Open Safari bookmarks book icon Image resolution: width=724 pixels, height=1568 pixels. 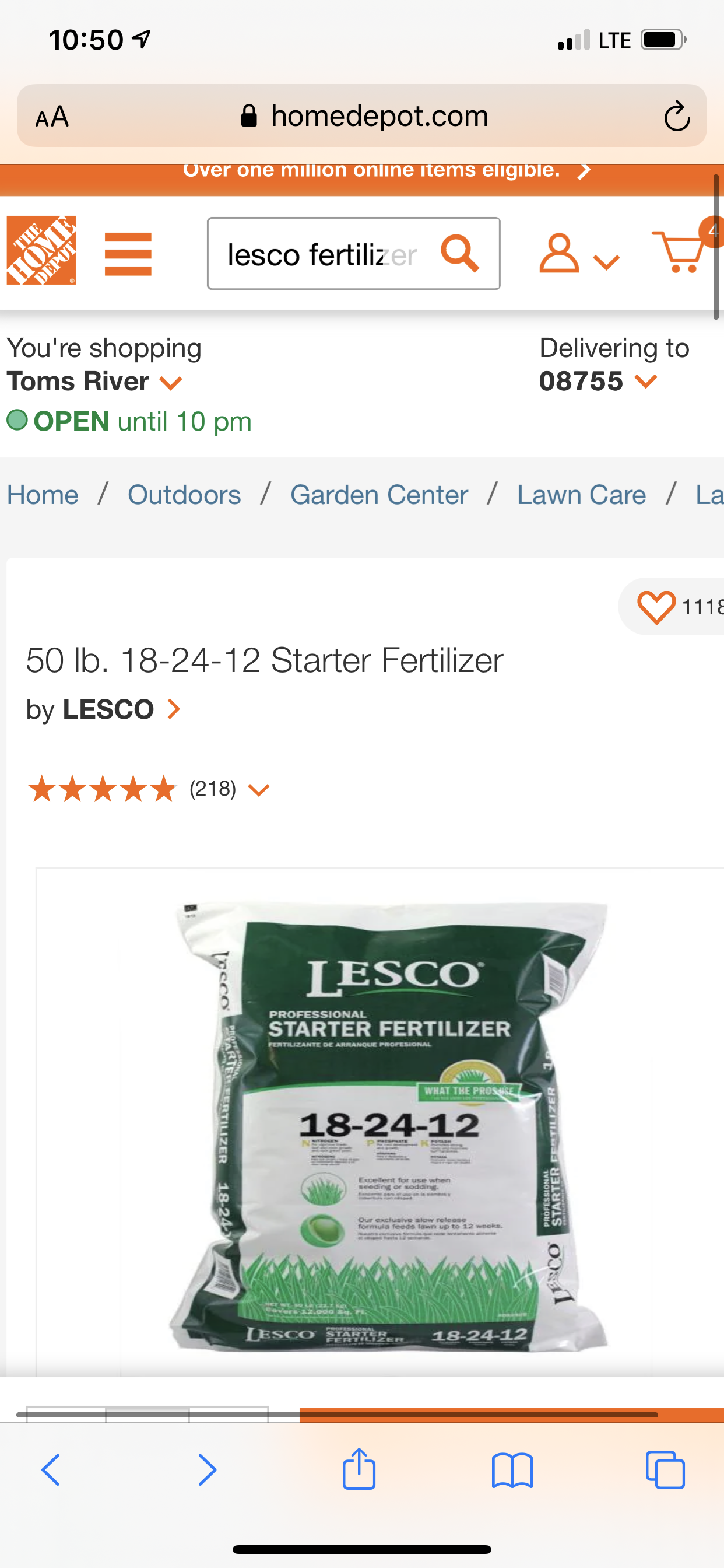(512, 1471)
